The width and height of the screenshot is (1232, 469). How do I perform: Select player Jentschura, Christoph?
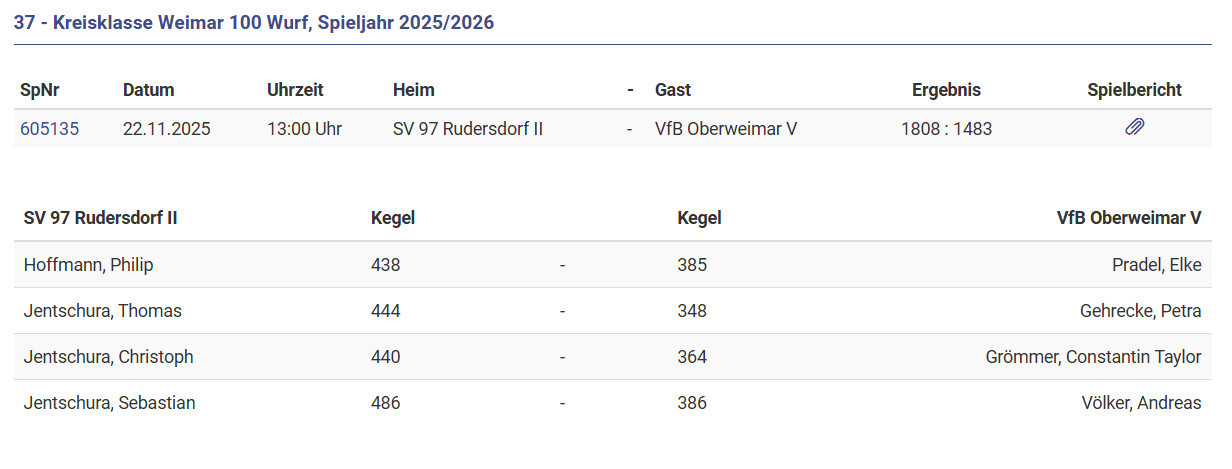coord(109,357)
